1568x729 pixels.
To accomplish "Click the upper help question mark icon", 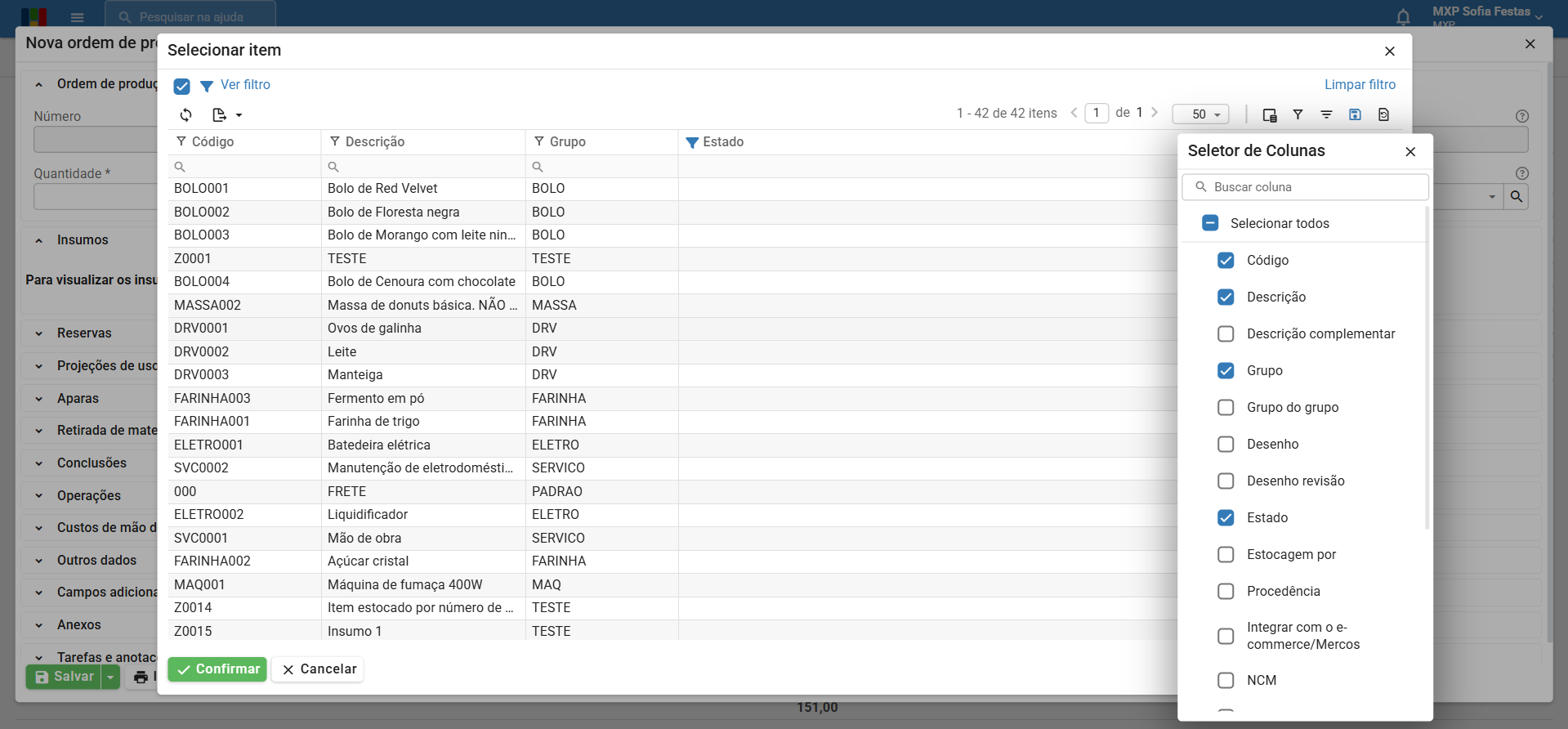I will (x=1521, y=116).
